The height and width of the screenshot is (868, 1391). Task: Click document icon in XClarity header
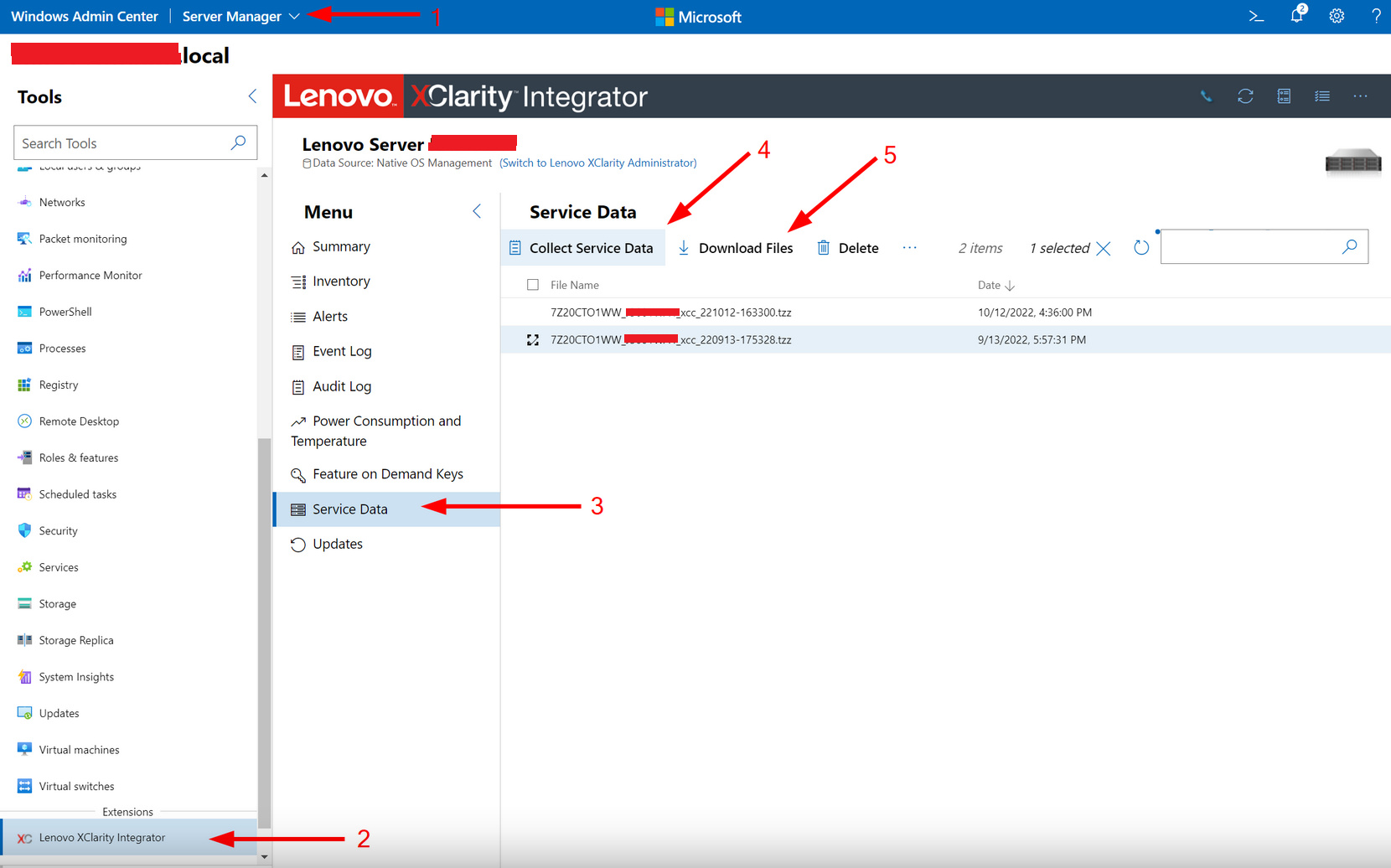[x=1284, y=96]
